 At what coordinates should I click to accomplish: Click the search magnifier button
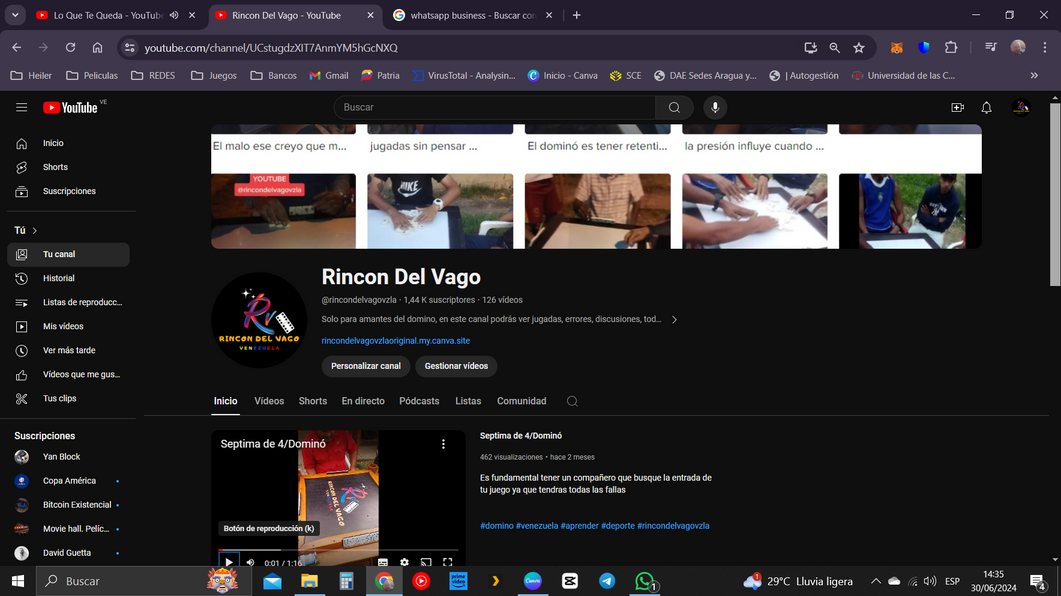[674, 108]
